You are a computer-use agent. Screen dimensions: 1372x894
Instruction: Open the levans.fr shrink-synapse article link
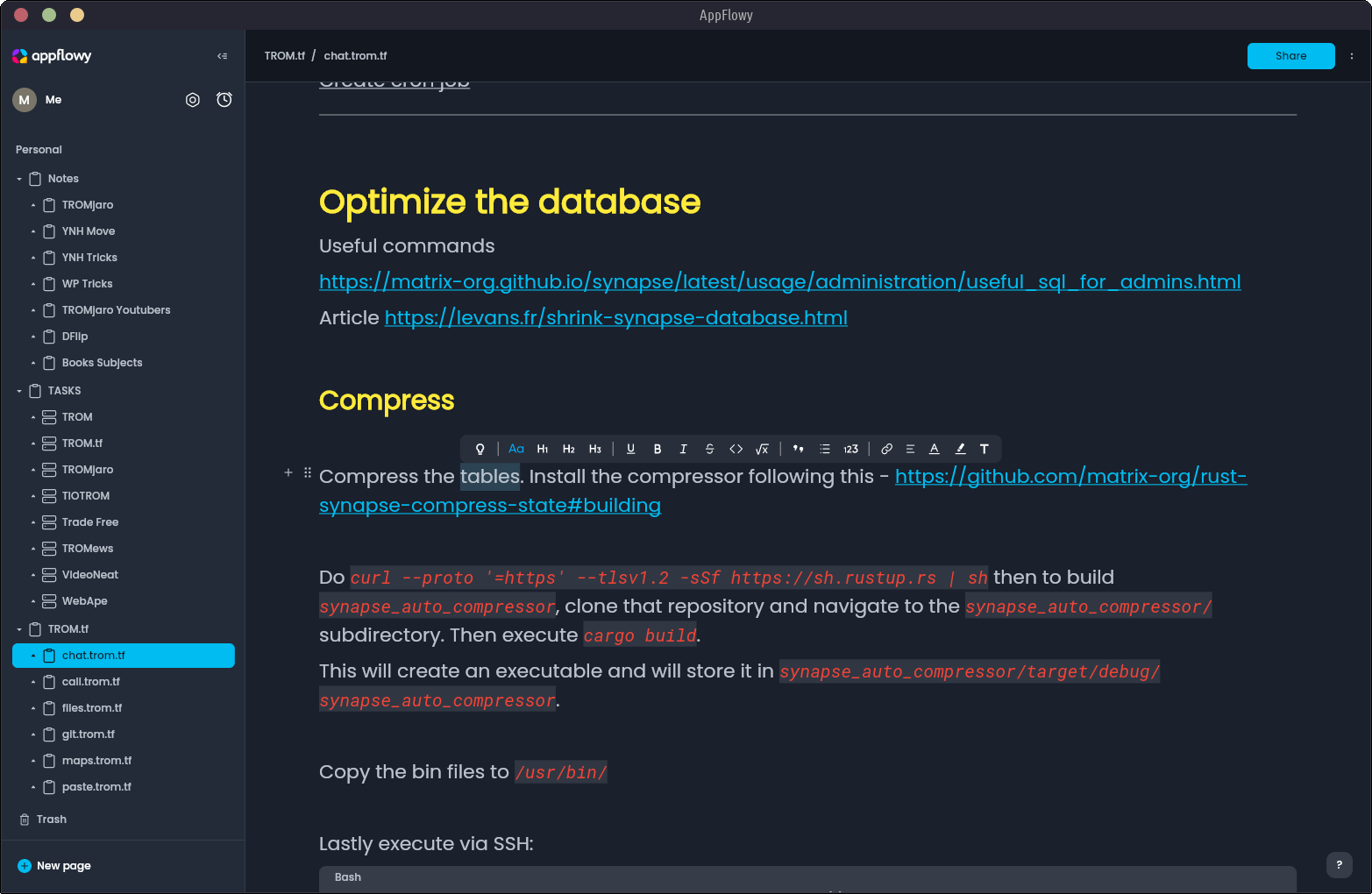pyautogui.click(x=616, y=318)
